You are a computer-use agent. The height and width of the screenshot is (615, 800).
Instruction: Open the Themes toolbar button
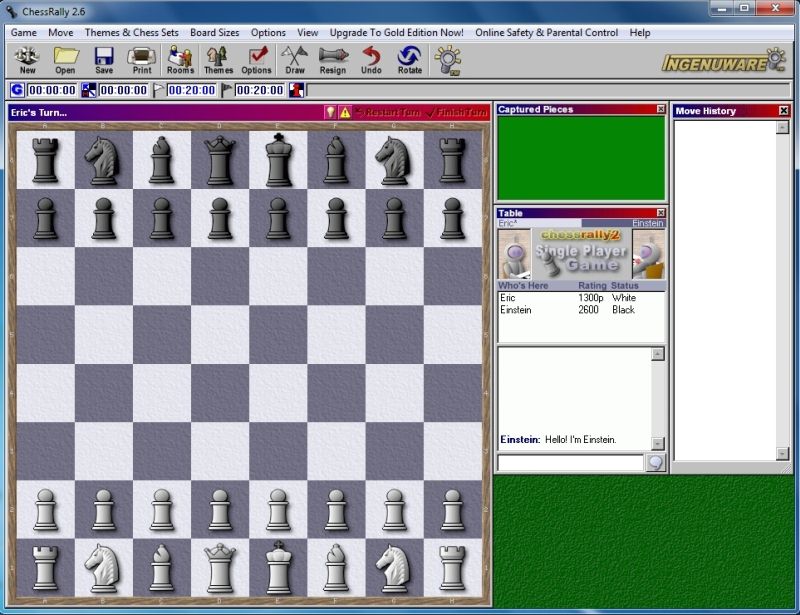point(218,60)
